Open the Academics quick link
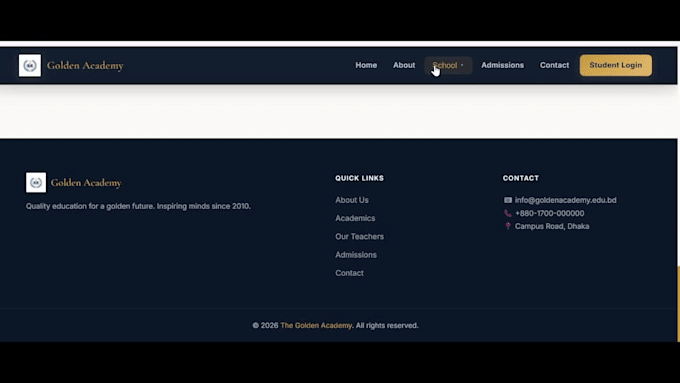Viewport: 680px width, 383px height. 355,218
